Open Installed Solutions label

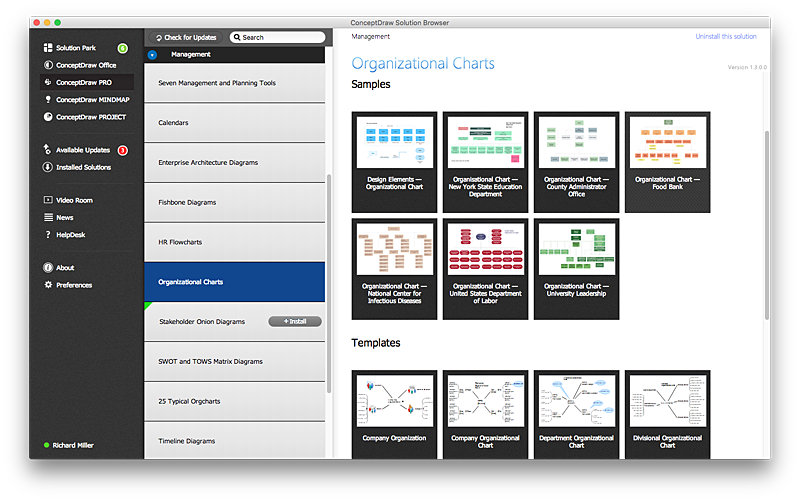(x=83, y=167)
